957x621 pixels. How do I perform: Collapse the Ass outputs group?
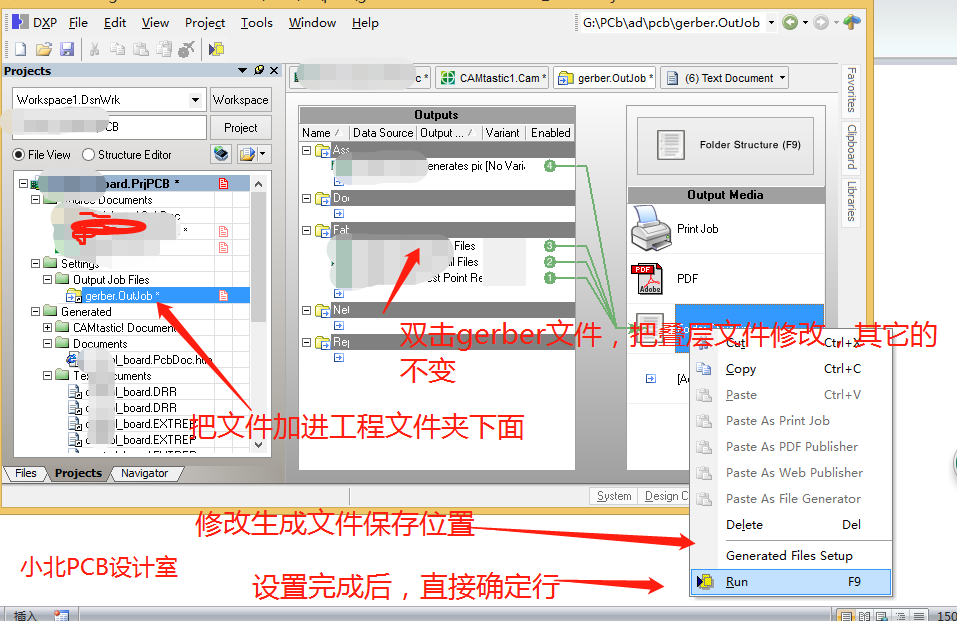(x=307, y=150)
